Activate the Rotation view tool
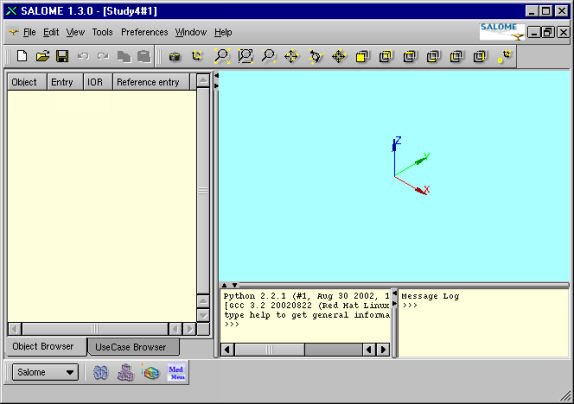 (315, 56)
